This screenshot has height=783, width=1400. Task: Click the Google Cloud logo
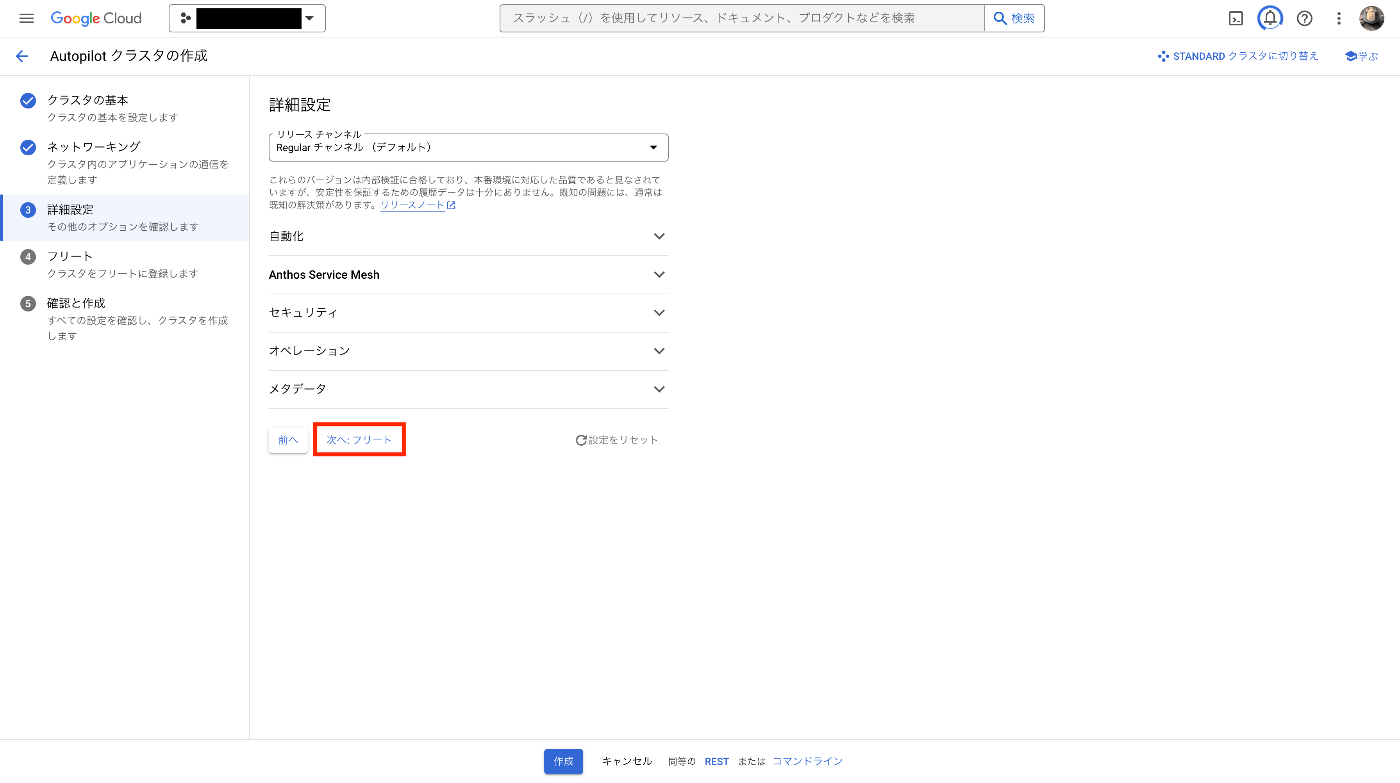(96, 18)
